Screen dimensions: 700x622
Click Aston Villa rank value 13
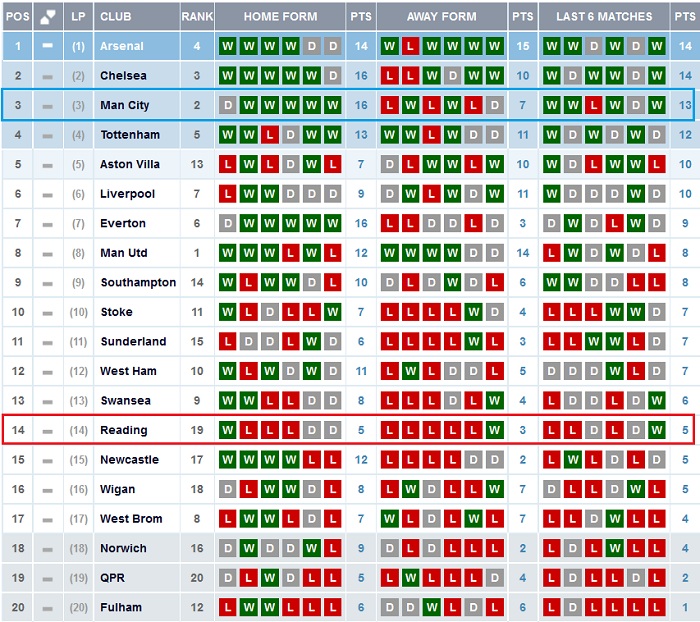point(197,164)
